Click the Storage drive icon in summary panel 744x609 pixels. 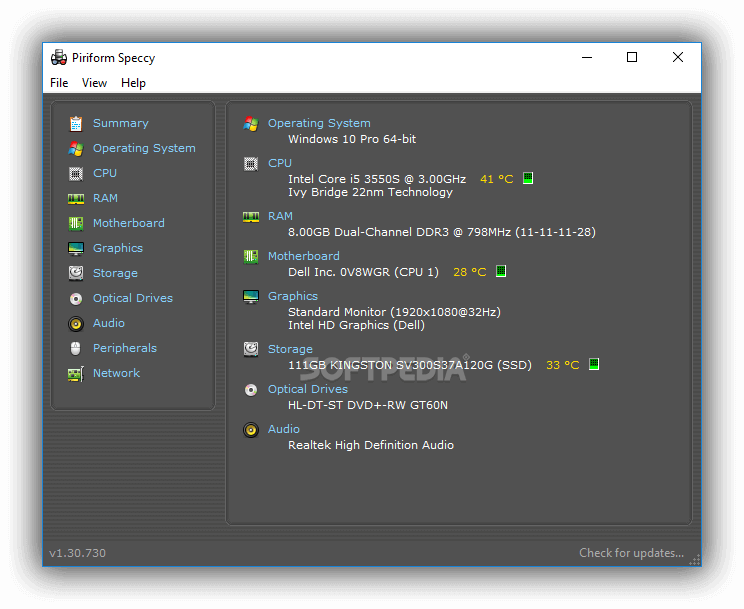point(251,349)
